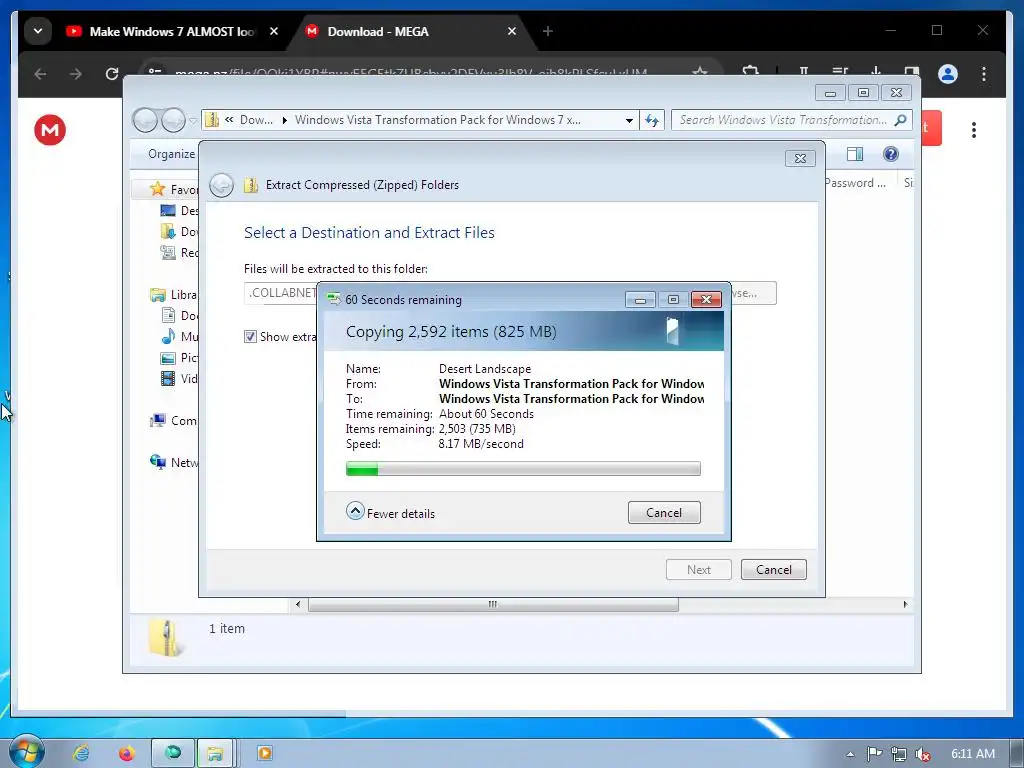1024x768 pixels.
Task: Switch to the Make Windows 7 YouTube tab
Action: click(171, 31)
